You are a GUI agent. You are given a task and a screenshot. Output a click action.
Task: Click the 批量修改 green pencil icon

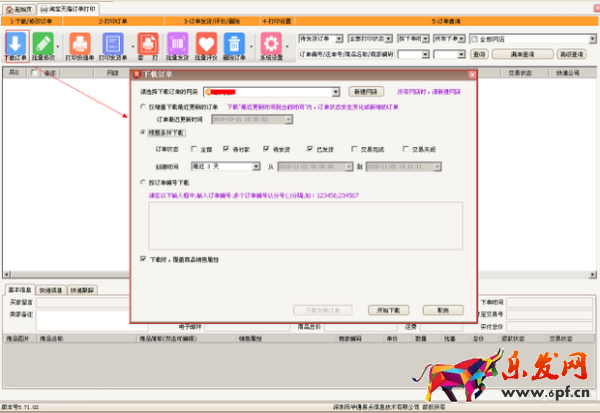[43, 44]
